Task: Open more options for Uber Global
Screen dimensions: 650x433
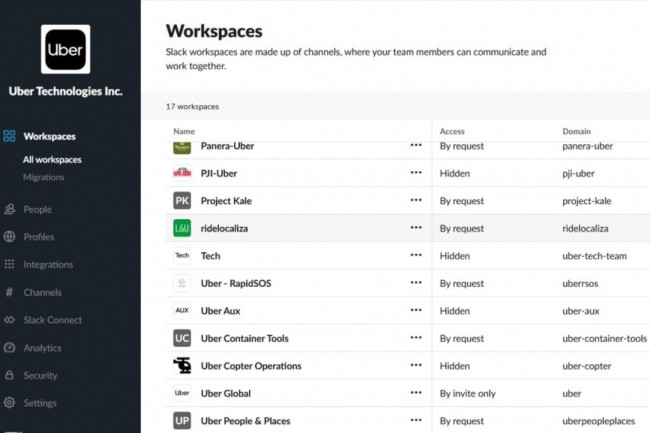Action: click(x=416, y=392)
